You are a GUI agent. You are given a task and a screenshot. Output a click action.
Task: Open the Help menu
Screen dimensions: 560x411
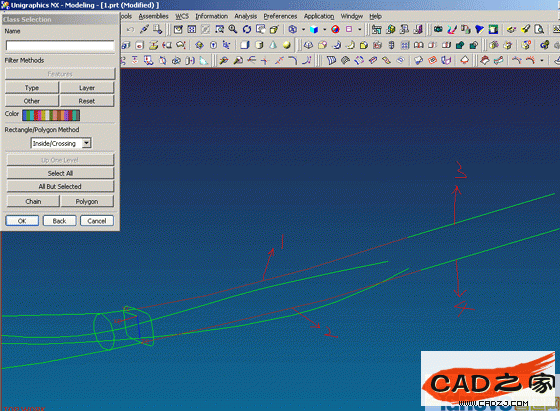tap(375, 16)
